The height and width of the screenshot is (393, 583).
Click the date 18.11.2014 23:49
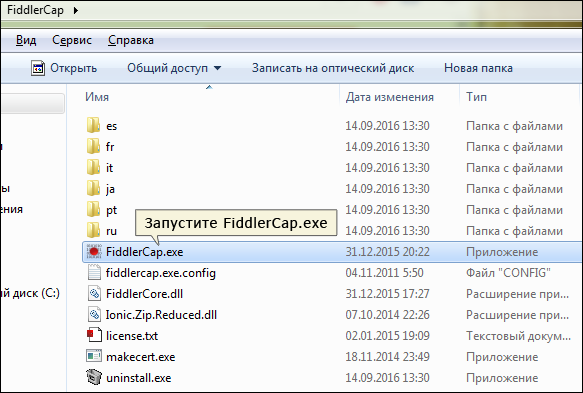coord(387,357)
